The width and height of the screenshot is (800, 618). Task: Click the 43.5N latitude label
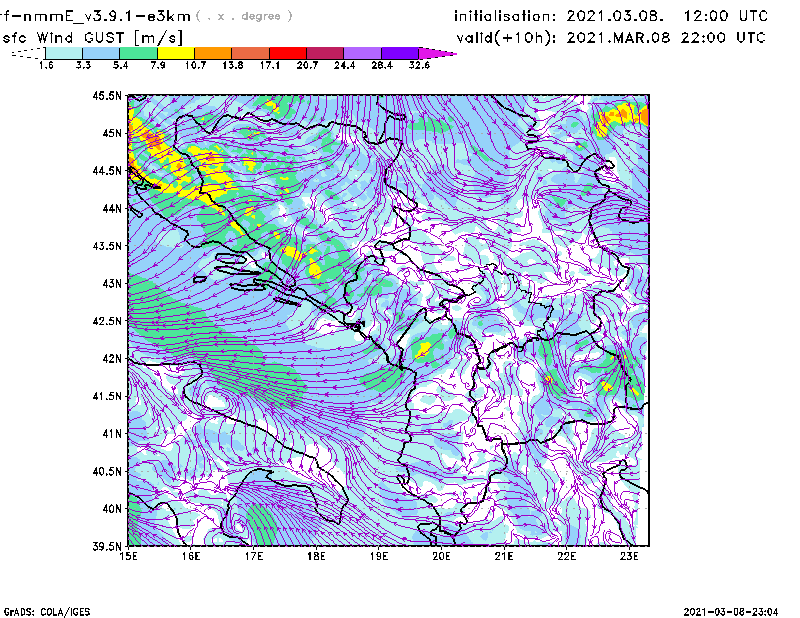[107, 246]
